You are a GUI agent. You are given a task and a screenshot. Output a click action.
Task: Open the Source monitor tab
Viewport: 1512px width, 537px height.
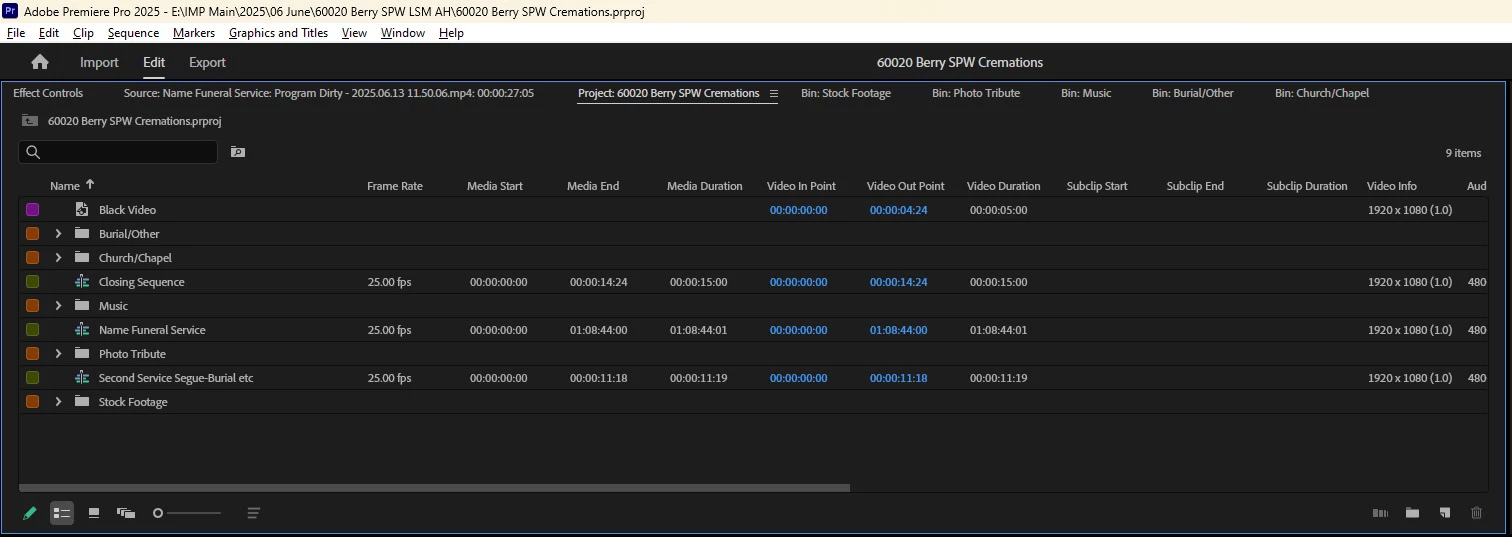[329, 93]
